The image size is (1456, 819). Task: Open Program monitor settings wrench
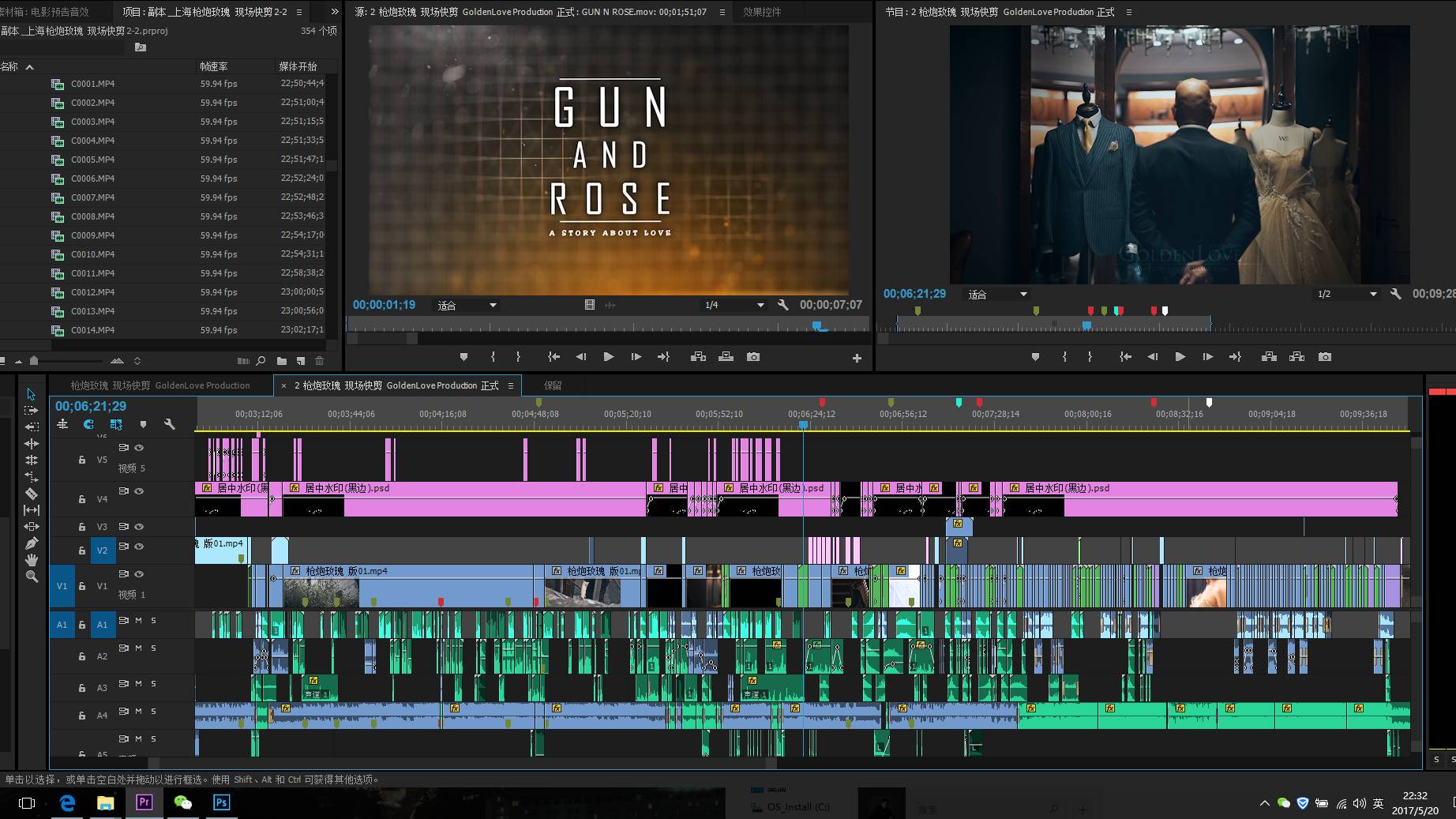tap(1395, 294)
